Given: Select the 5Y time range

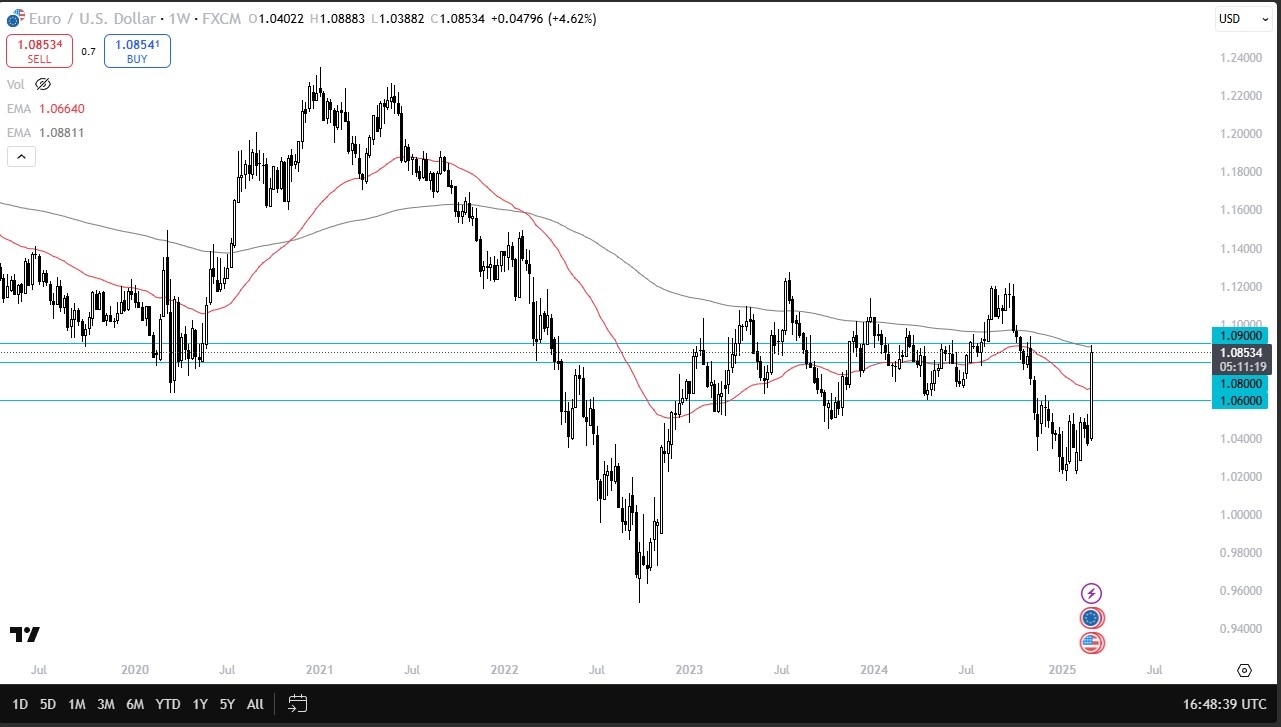Looking at the screenshot, I should click(227, 704).
